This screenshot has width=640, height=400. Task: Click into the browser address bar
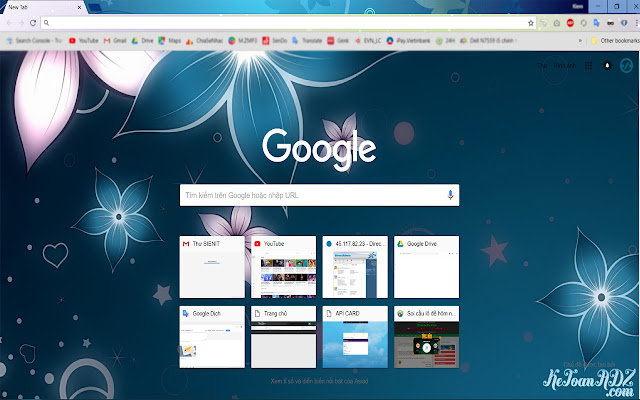[286, 23]
